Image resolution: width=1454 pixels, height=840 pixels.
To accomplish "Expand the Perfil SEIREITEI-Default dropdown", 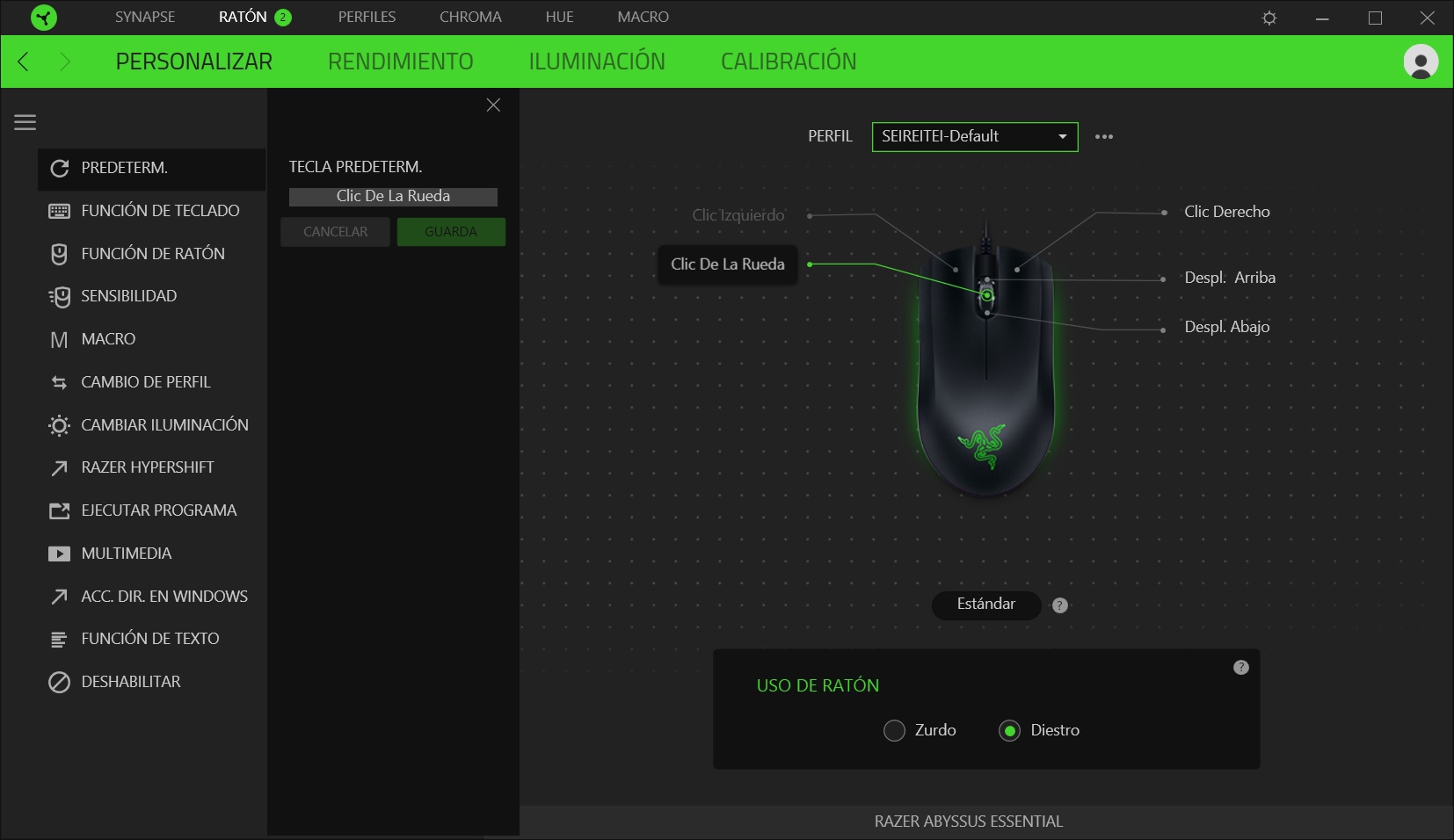I will pyautogui.click(x=975, y=137).
